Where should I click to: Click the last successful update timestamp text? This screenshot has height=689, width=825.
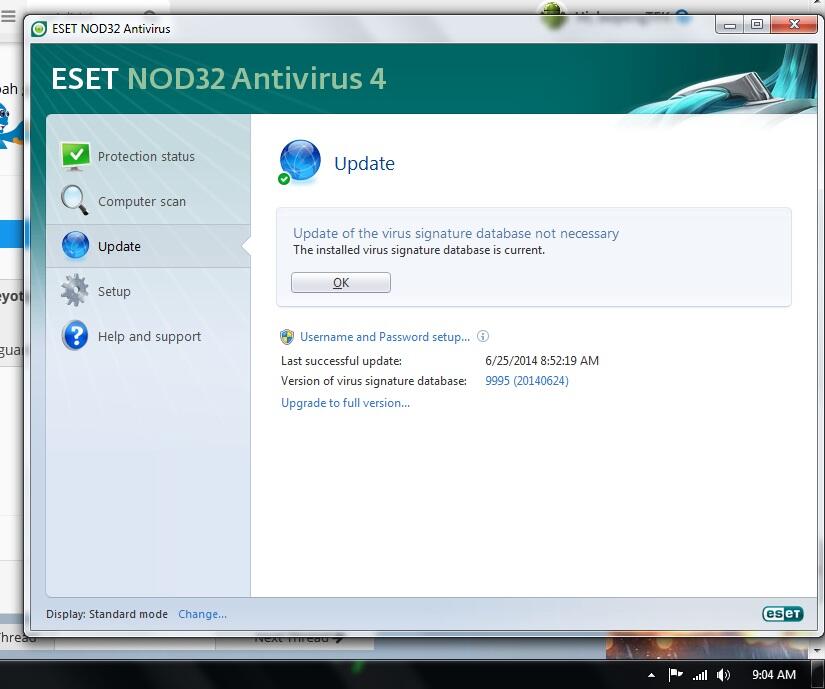coord(542,361)
